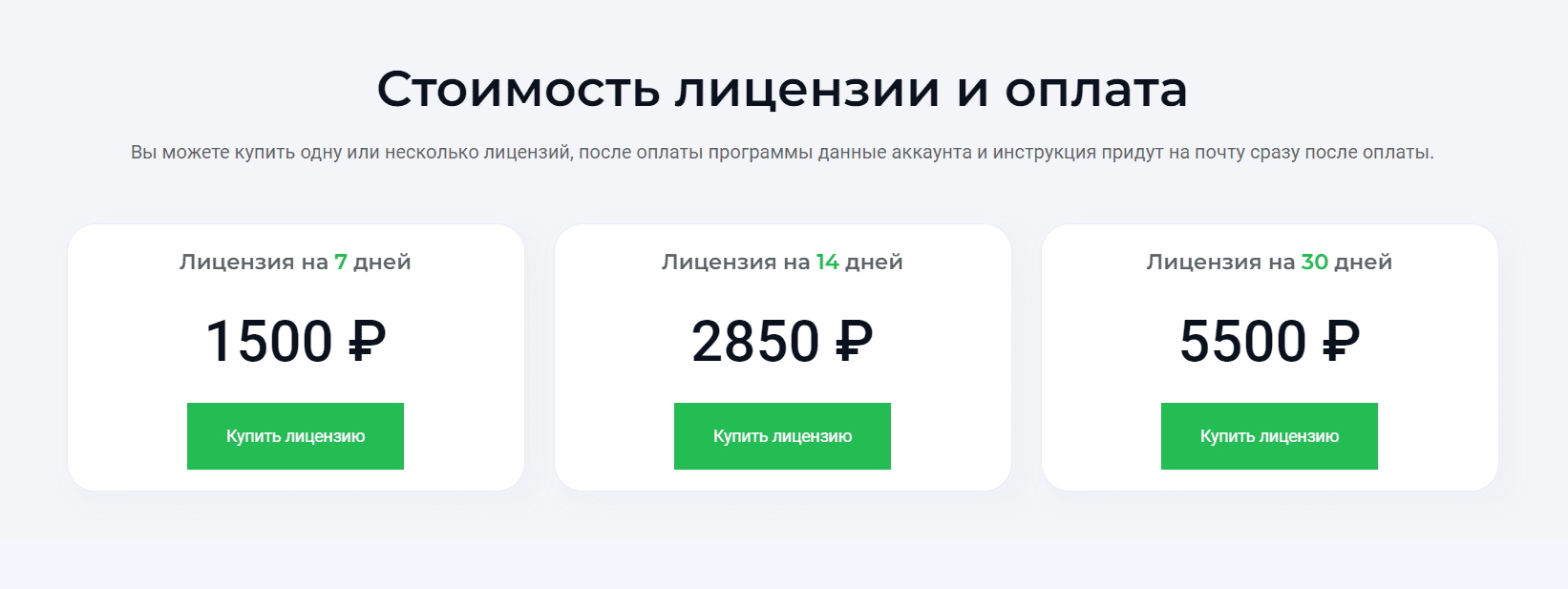Click the Лицензия на 14 дней card title
Screen dimensions: 1568x589
tap(781, 262)
